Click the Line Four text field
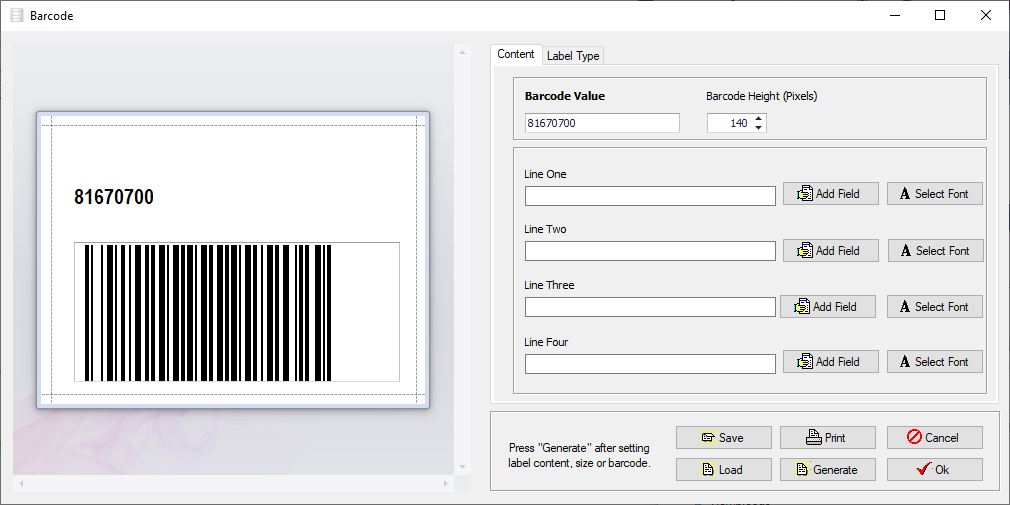Viewport: 1010px width, 505px height. click(x=650, y=364)
